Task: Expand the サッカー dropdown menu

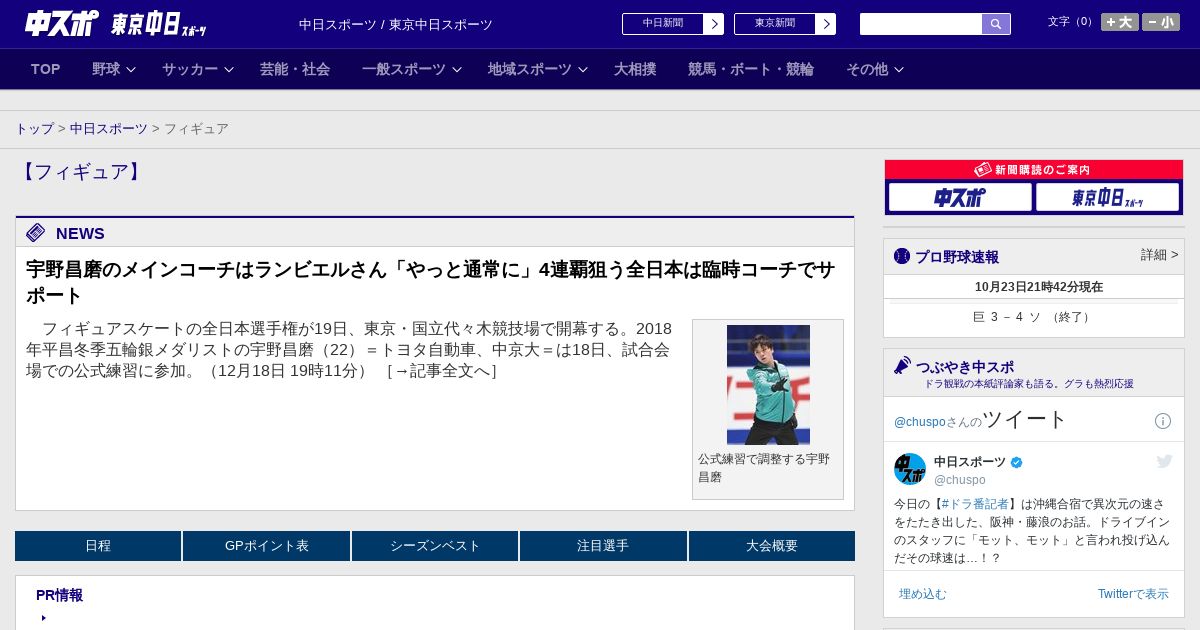Action: click(198, 69)
